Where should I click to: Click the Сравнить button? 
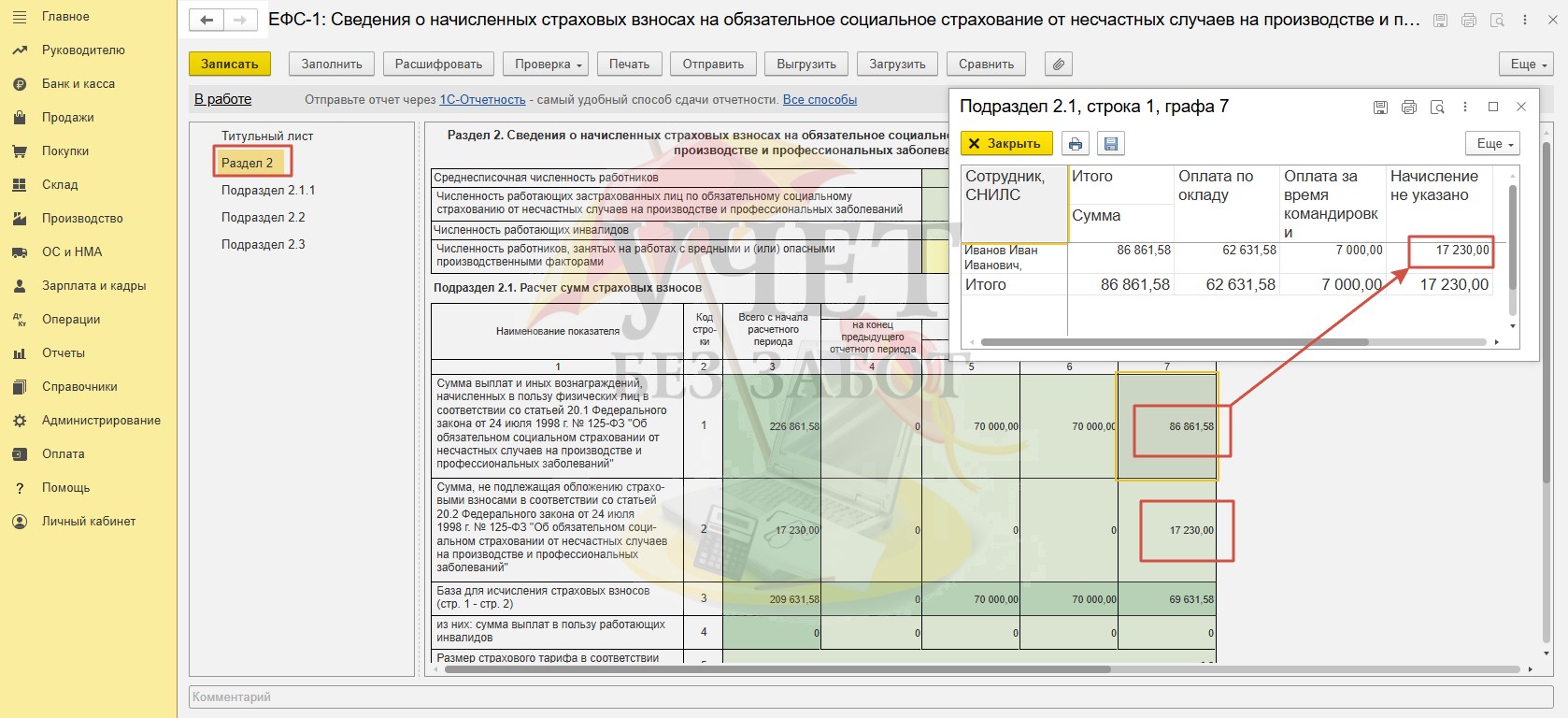(x=986, y=64)
